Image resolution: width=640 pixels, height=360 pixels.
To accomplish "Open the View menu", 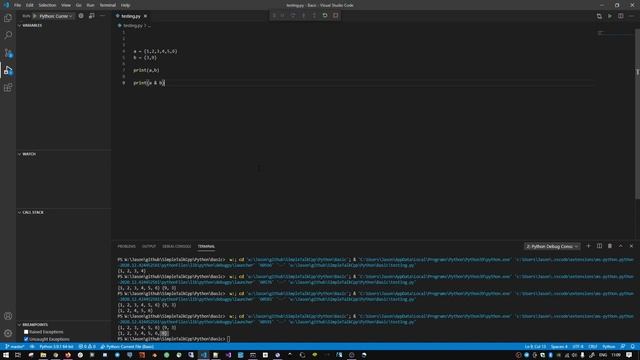I will [66, 5].
